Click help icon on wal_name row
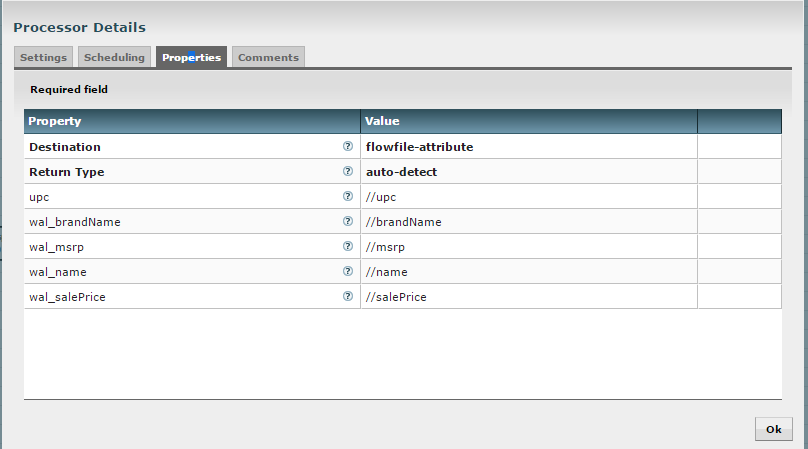Screen dimensions: 808x449 coord(348,271)
